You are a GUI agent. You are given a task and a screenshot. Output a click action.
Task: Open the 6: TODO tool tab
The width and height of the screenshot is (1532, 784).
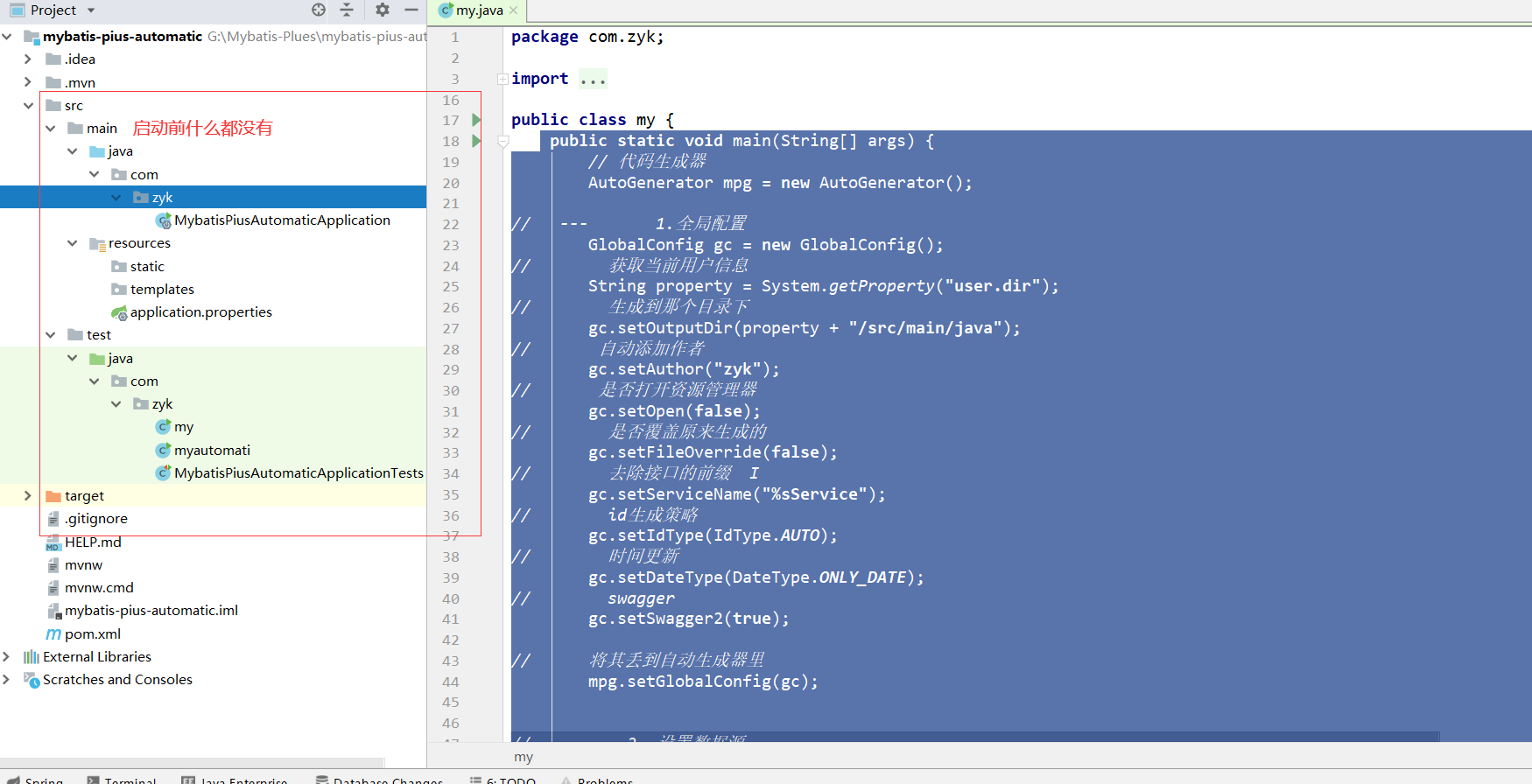coord(503,779)
